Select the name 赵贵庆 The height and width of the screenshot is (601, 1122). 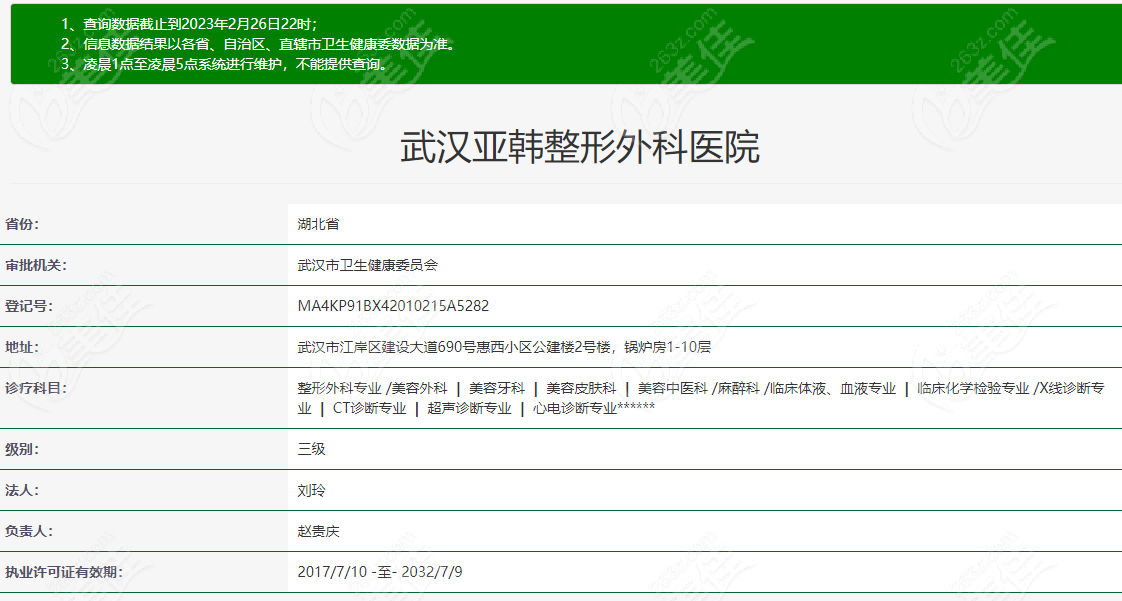(x=318, y=532)
